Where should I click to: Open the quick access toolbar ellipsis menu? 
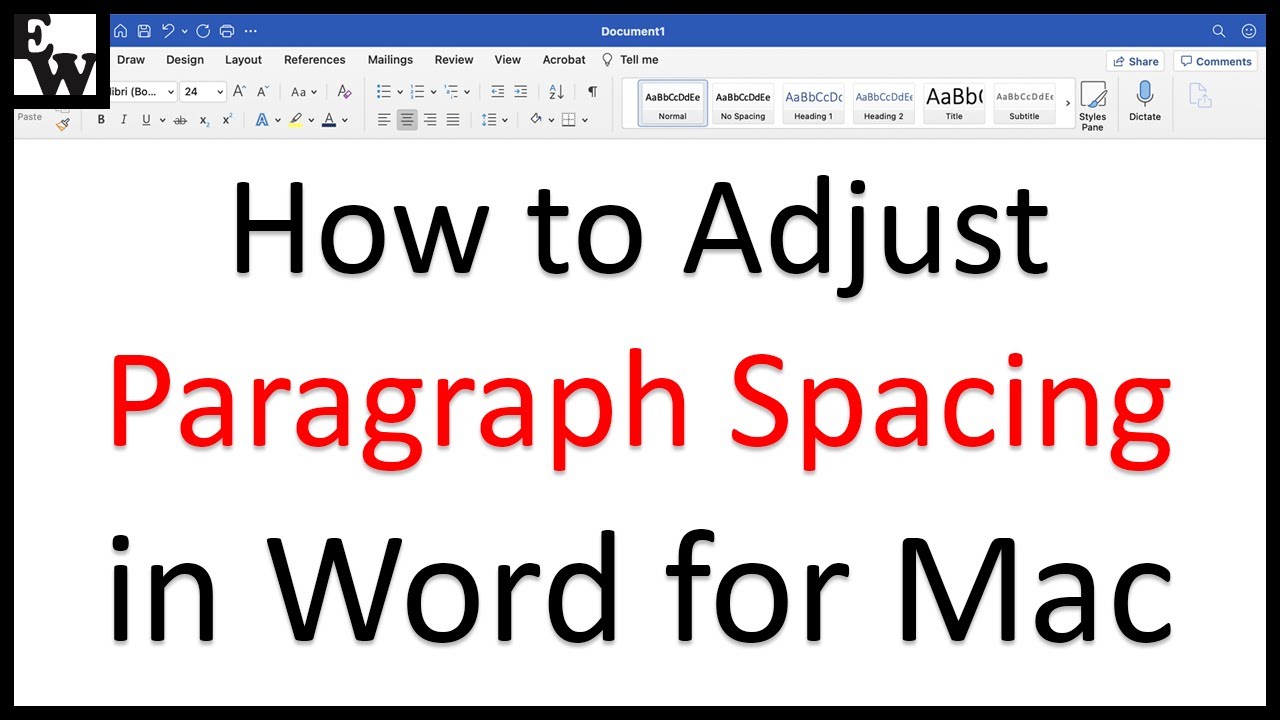[x=251, y=31]
